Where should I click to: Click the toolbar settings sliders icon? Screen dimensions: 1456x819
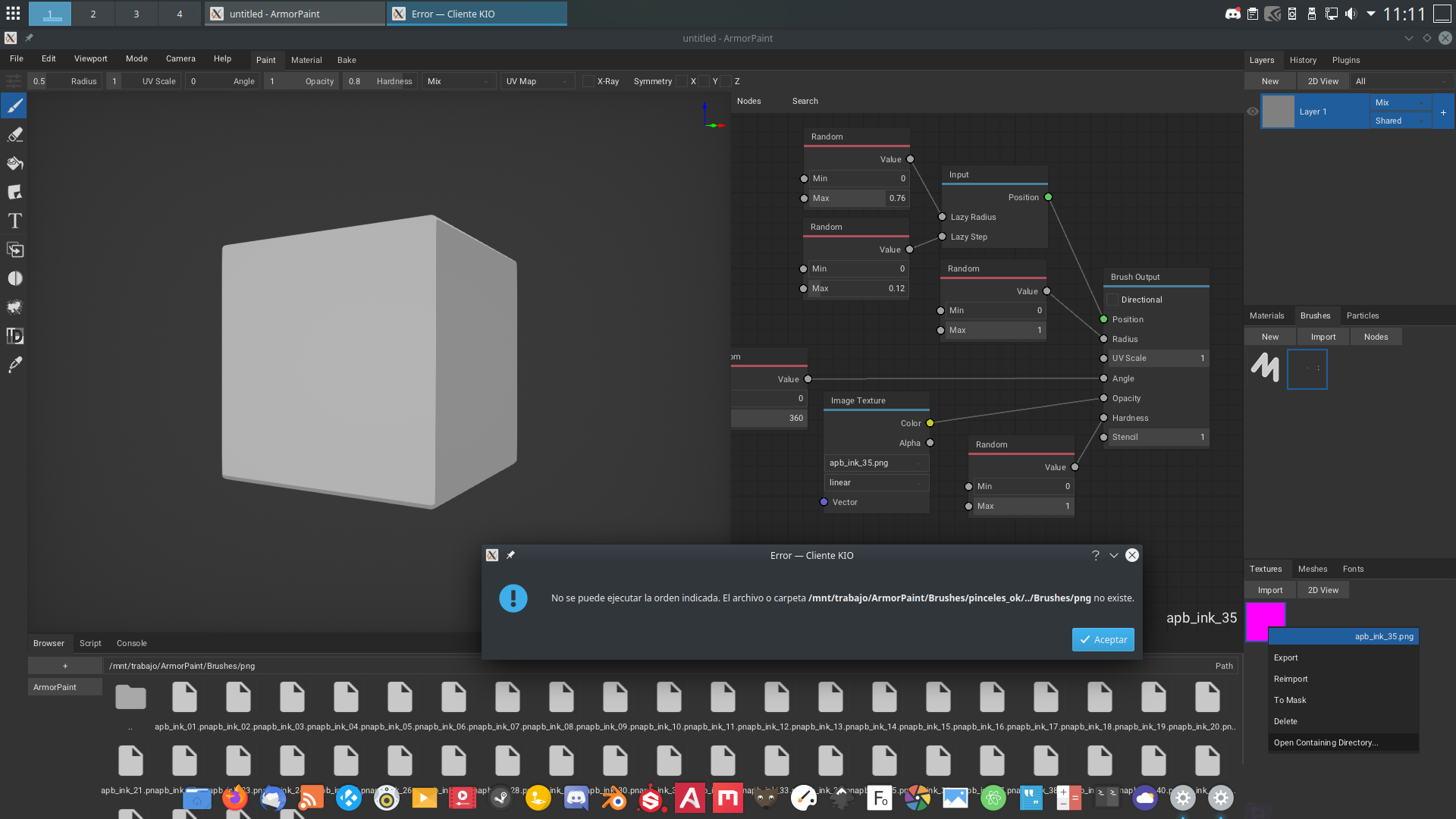(x=14, y=81)
